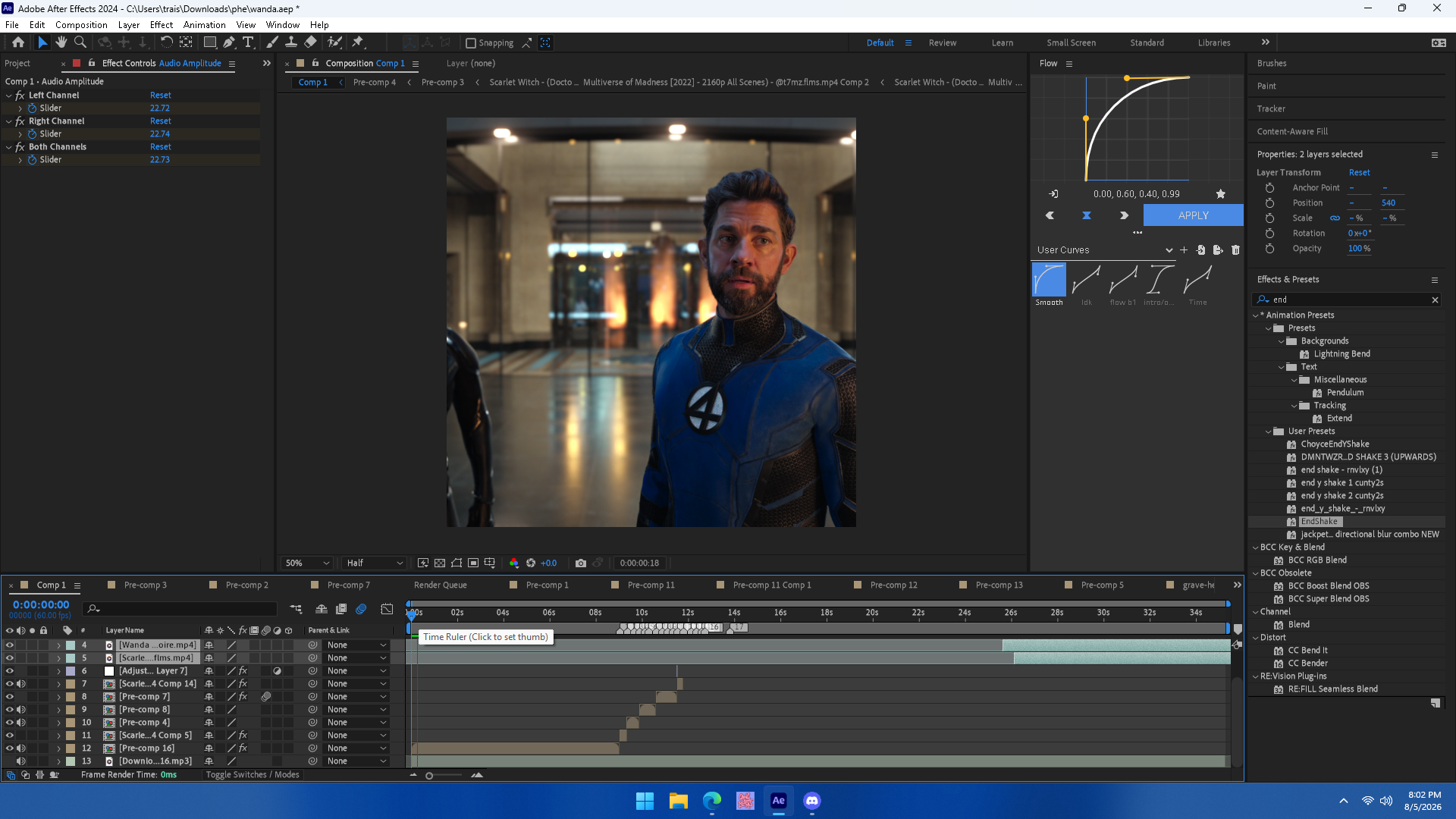Expand layer 6 Adjustment Layer properties

58,671
